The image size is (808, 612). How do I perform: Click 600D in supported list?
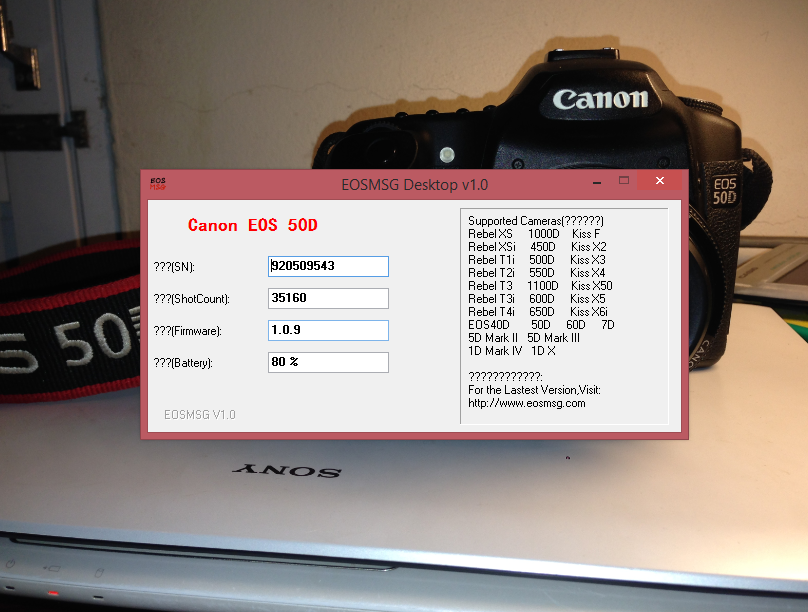[542, 299]
